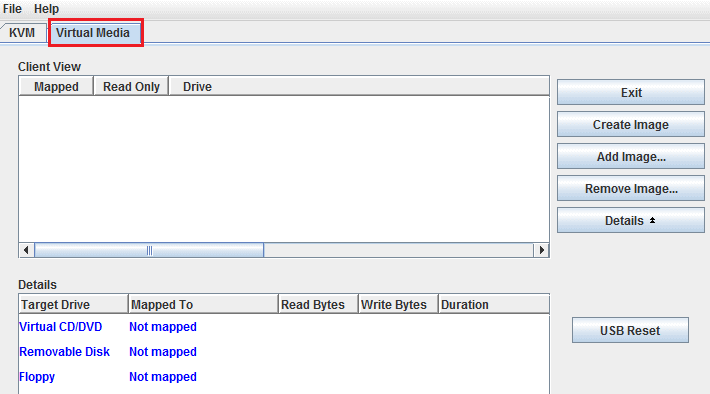Screen dimensions: 710x394
Task: Click the Remove Image button
Action: (x=631, y=188)
